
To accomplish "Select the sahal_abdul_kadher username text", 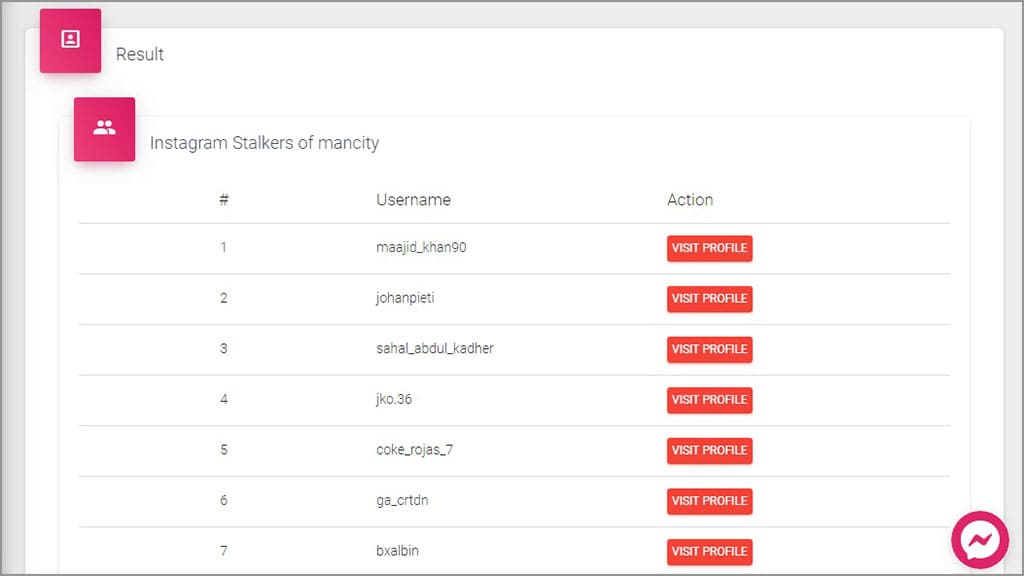I will (435, 348).
